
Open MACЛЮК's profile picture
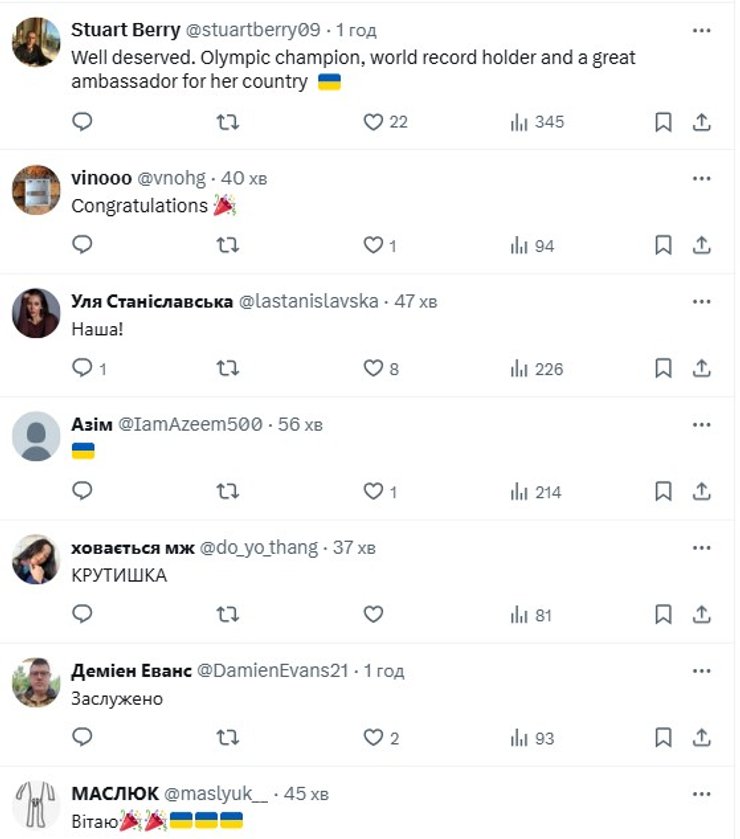click(36, 805)
